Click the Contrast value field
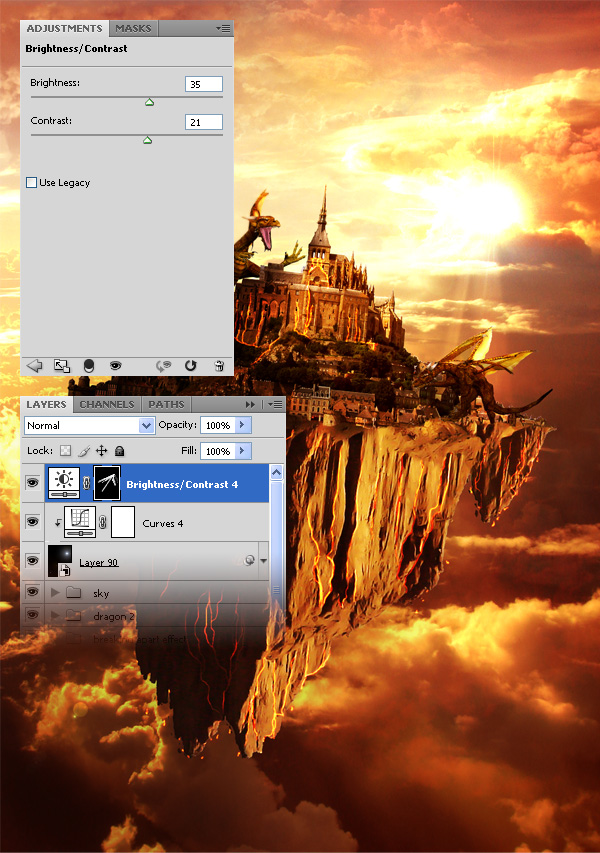 click(x=203, y=122)
